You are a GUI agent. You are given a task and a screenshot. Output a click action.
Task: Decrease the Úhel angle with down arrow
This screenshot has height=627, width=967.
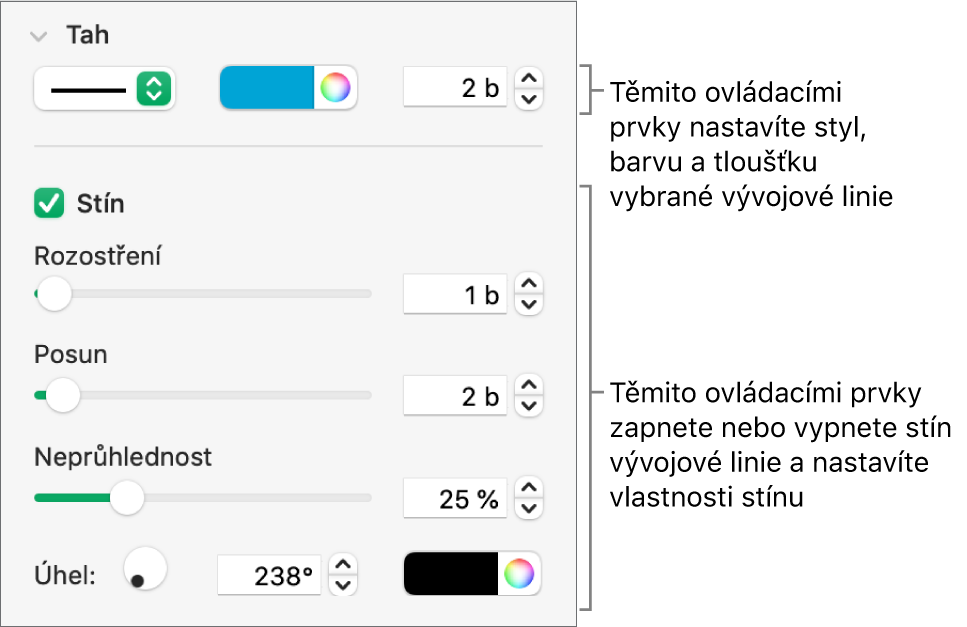pos(343,586)
